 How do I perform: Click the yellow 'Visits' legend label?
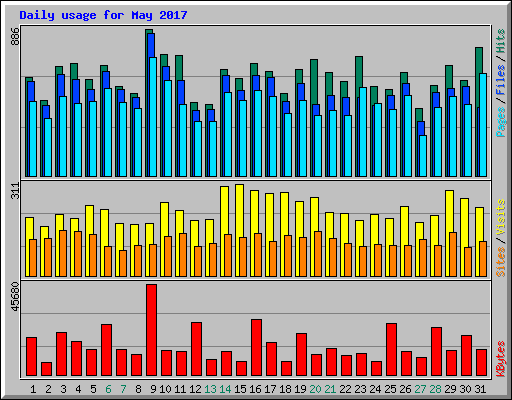click(x=500, y=218)
